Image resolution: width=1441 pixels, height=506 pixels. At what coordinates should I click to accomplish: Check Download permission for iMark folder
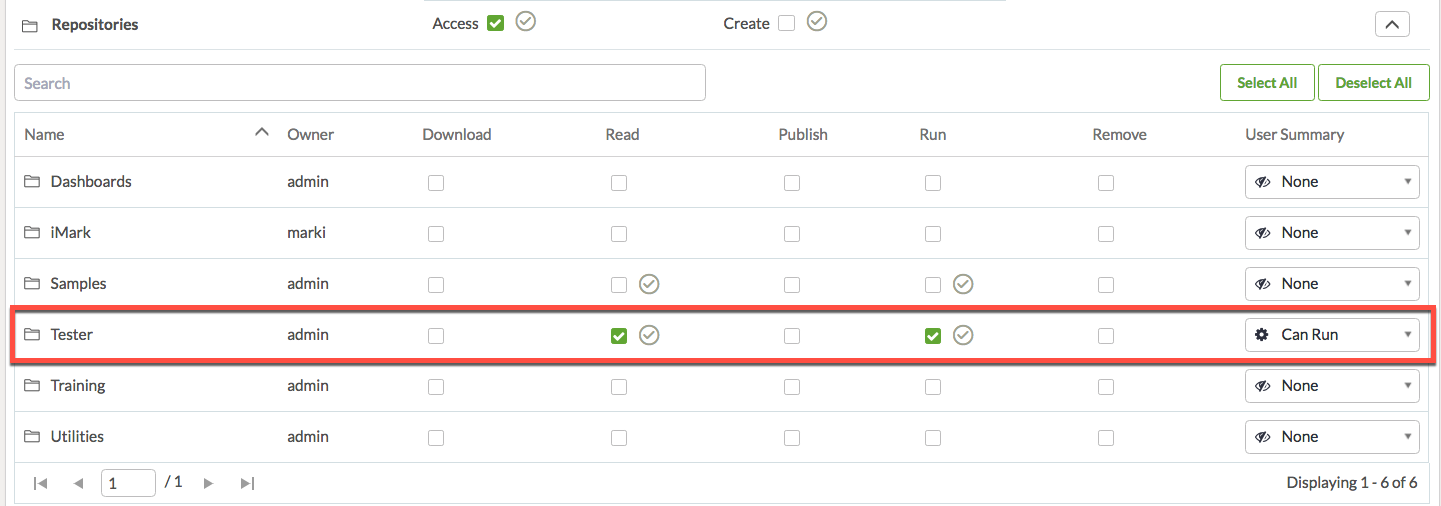(x=436, y=233)
